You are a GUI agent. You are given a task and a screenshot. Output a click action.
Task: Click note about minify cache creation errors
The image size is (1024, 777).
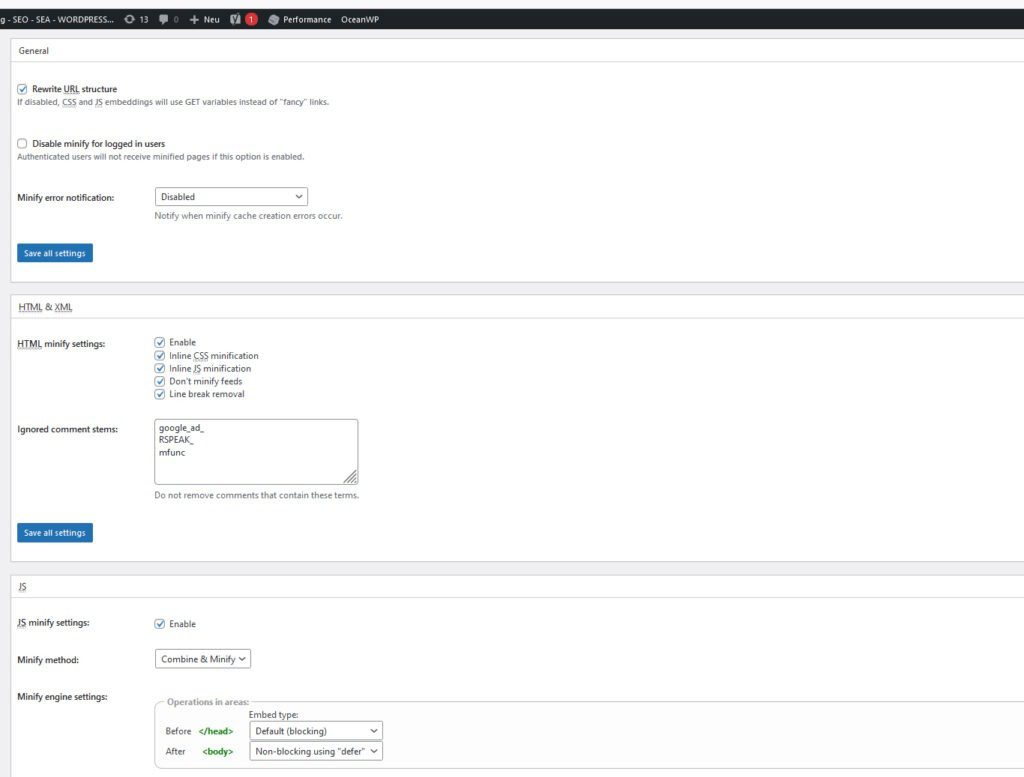(248, 216)
